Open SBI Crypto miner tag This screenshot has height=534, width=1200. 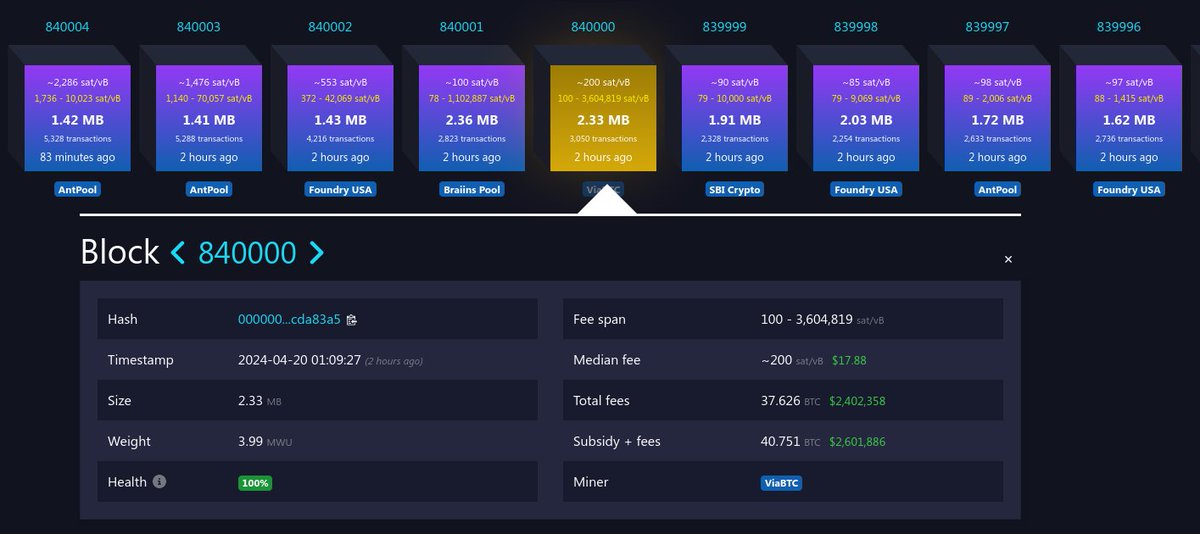[x=734, y=189]
